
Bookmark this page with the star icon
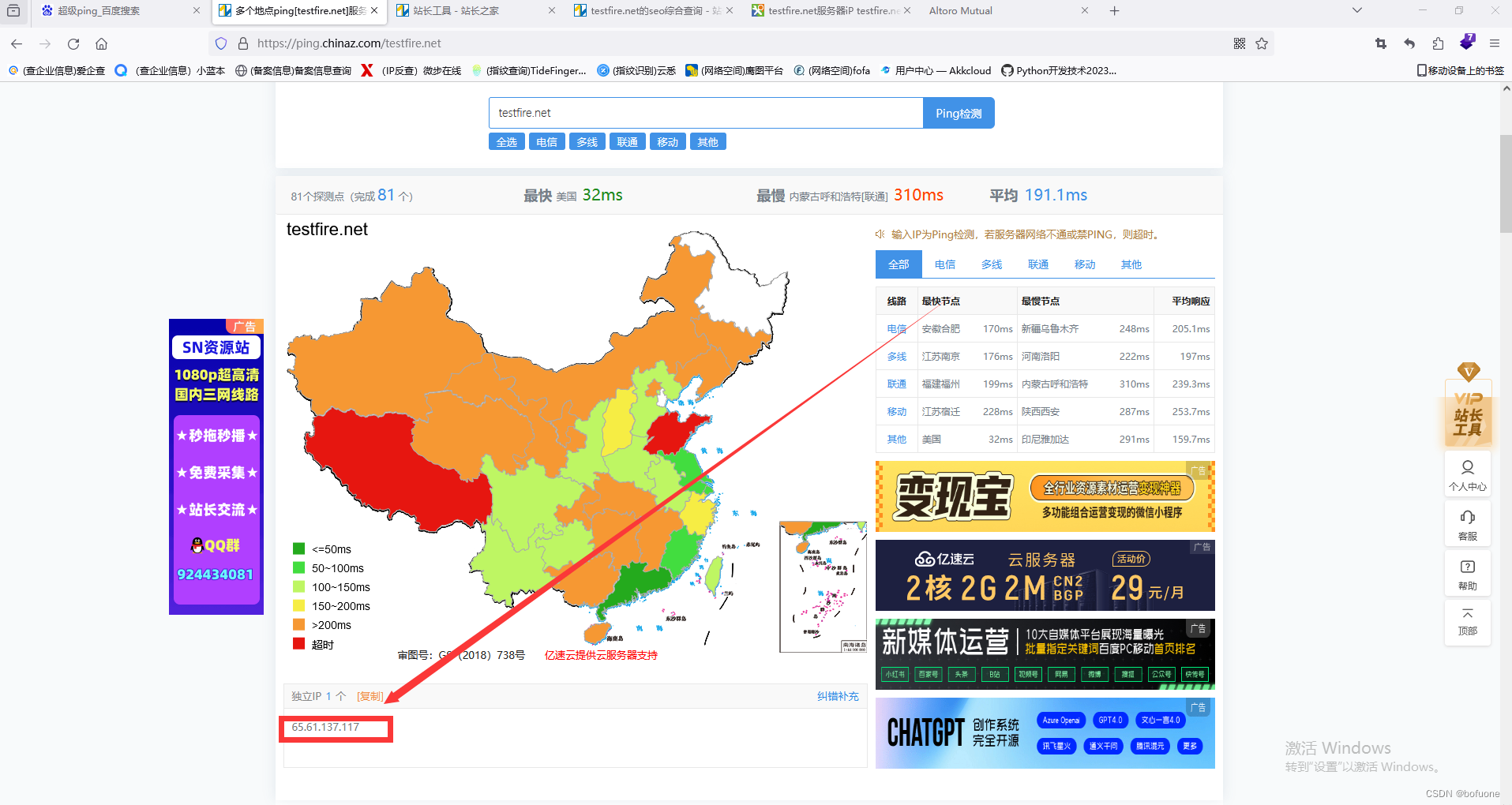tap(1262, 43)
